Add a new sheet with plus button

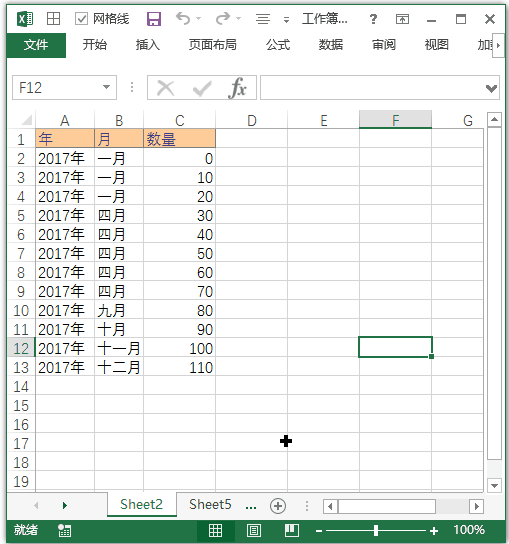coord(278,506)
